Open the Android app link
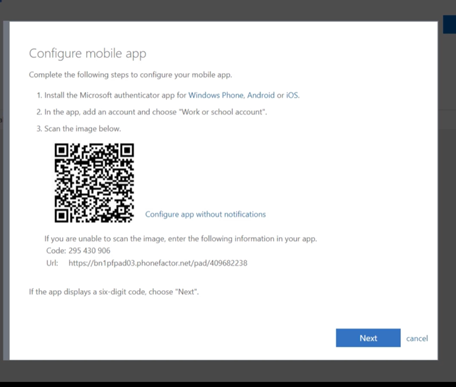 [261, 95]
